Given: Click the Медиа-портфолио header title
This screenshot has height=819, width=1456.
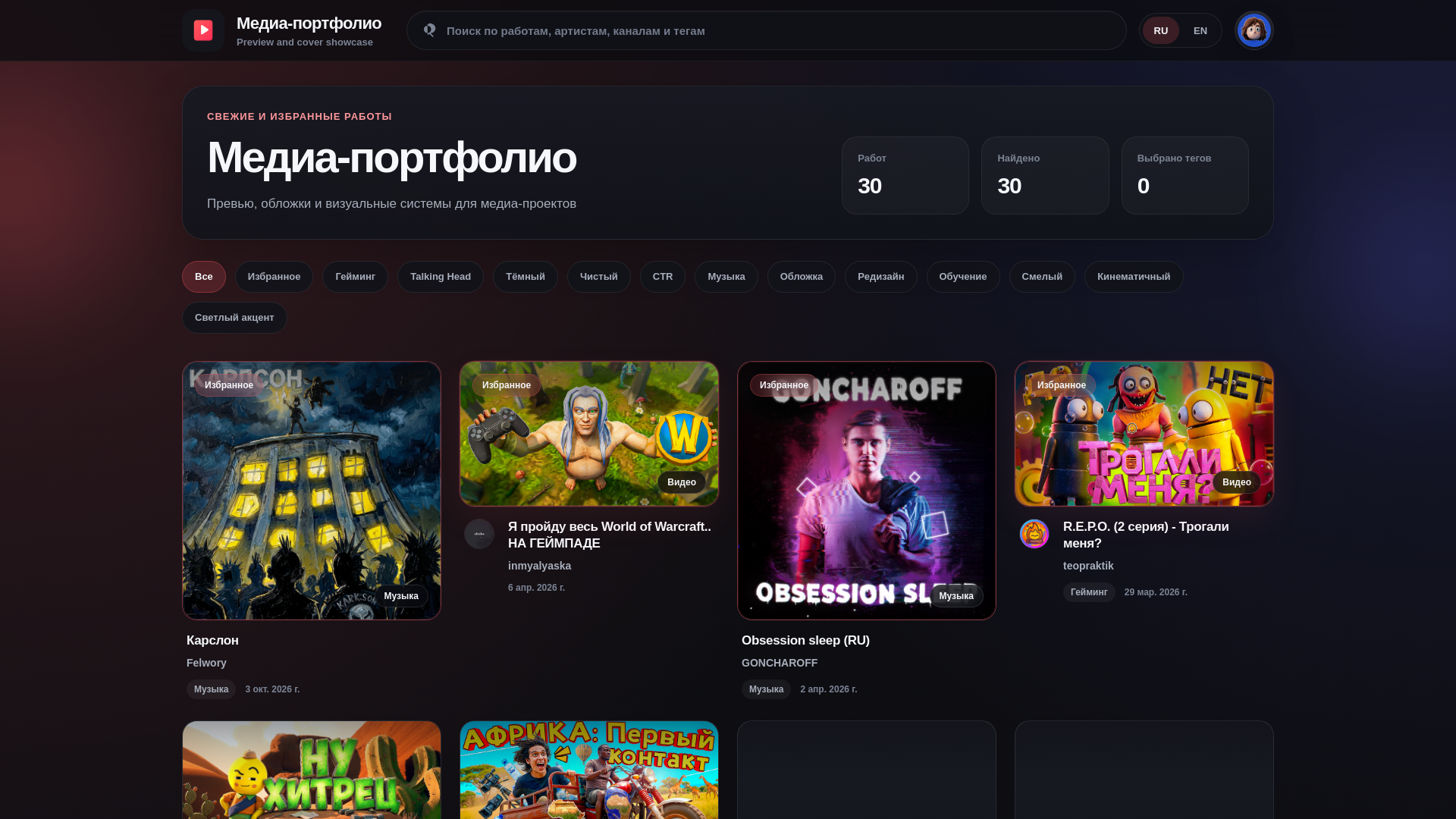Looking at the screenshot, I should point(309,23).
